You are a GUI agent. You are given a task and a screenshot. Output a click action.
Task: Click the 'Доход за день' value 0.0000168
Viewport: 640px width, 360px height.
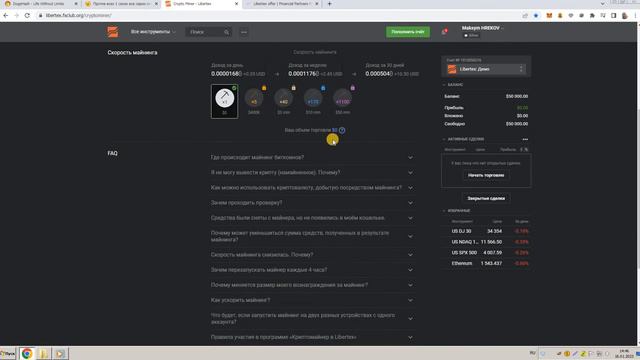pyautogui.click(x=226, y=74)
